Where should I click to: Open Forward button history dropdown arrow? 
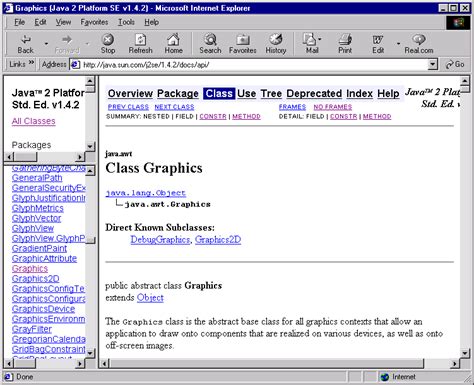coord(87,43)
